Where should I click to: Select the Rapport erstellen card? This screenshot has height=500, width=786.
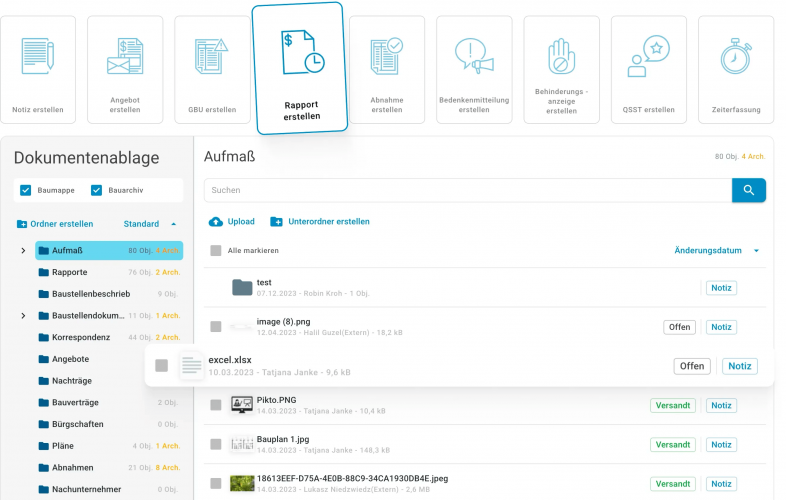pyautogui.click(x=300, y=69)
